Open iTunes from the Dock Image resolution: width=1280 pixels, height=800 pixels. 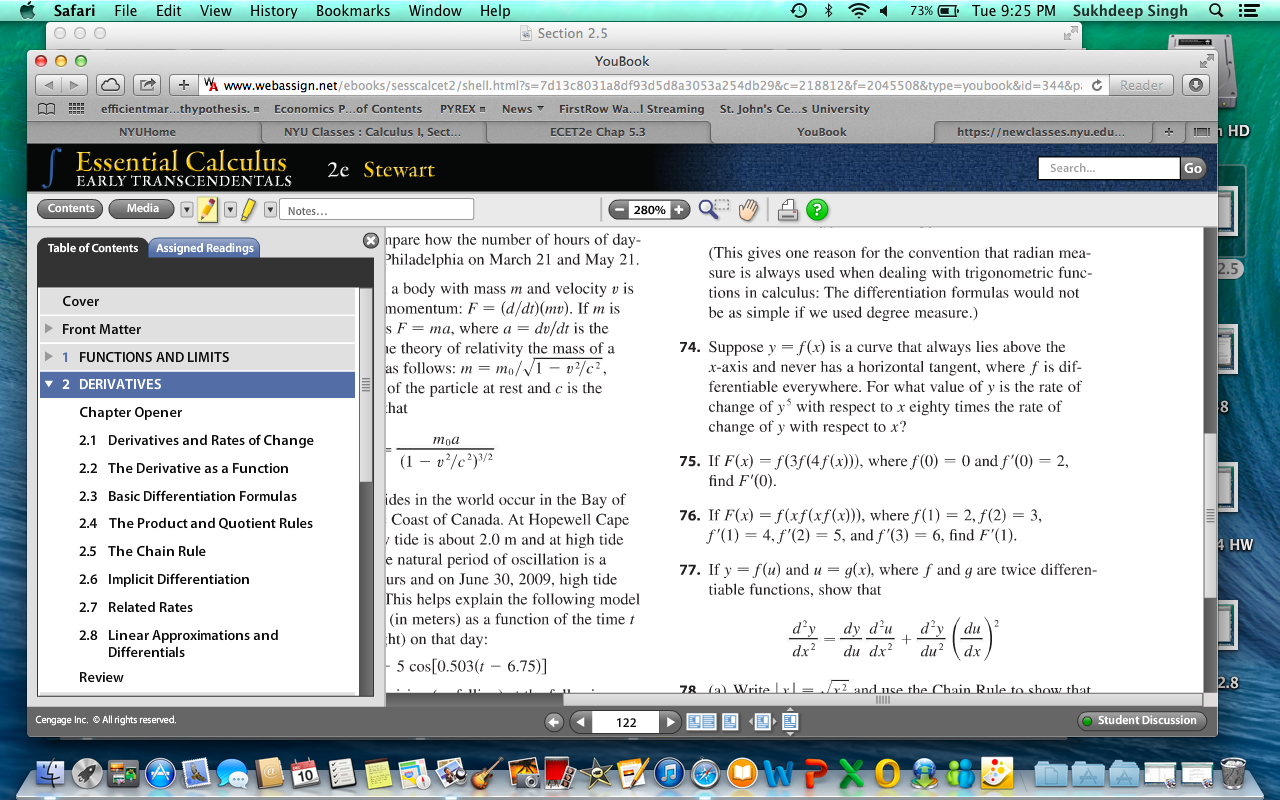pyautogui.click(x=669, y=772)
